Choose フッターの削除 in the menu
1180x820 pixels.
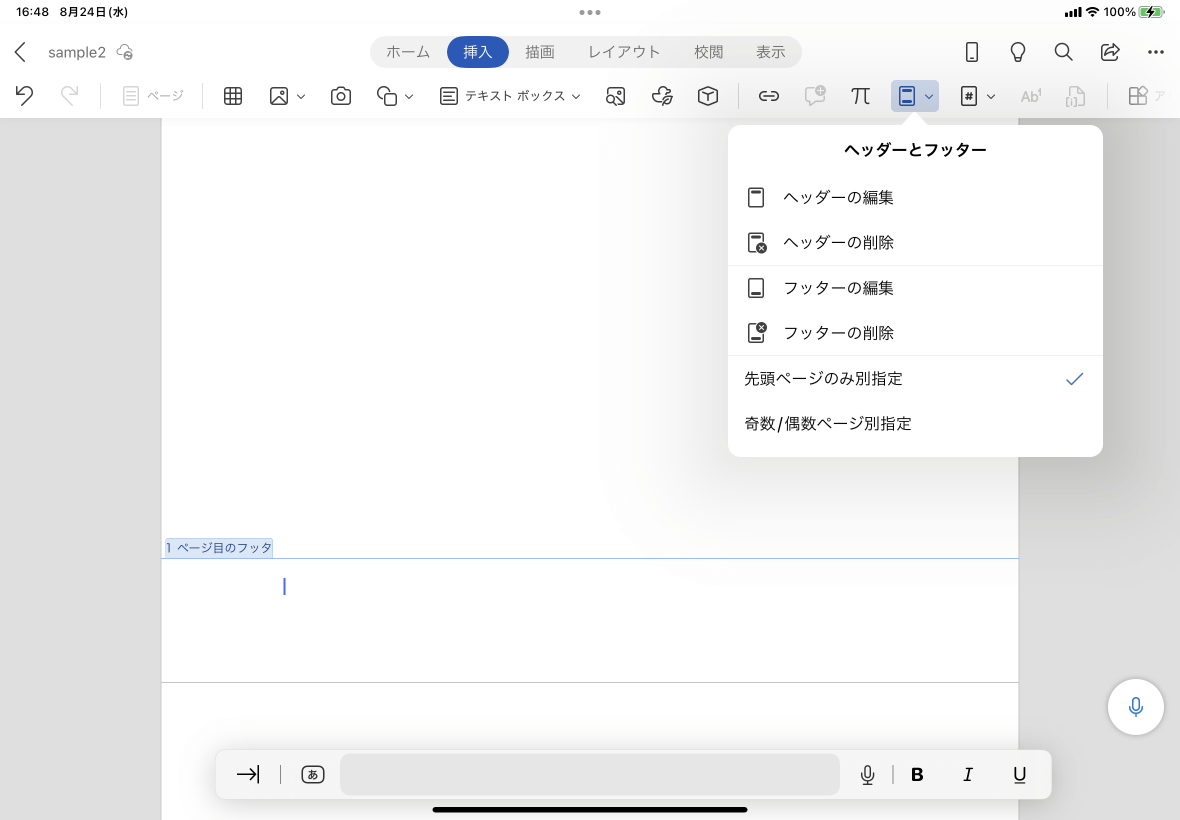915,333
